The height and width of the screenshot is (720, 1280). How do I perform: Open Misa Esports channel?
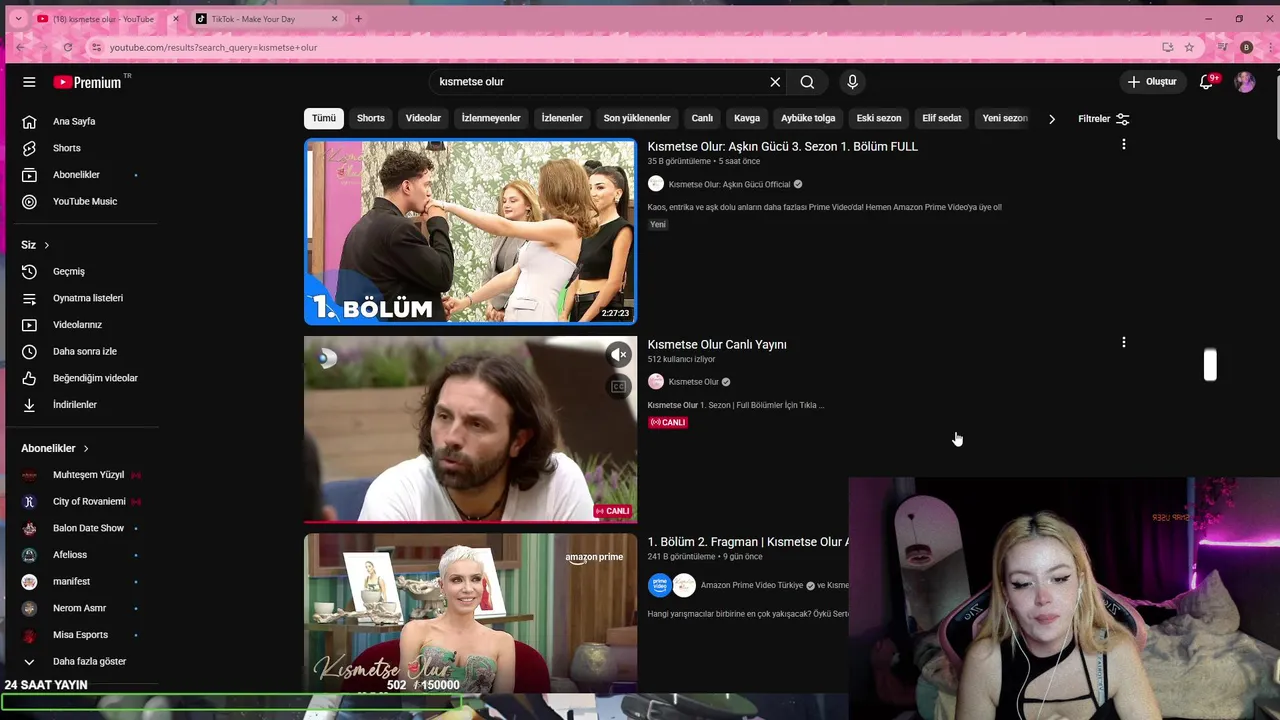pyautogui.click(x=80, y=635)
